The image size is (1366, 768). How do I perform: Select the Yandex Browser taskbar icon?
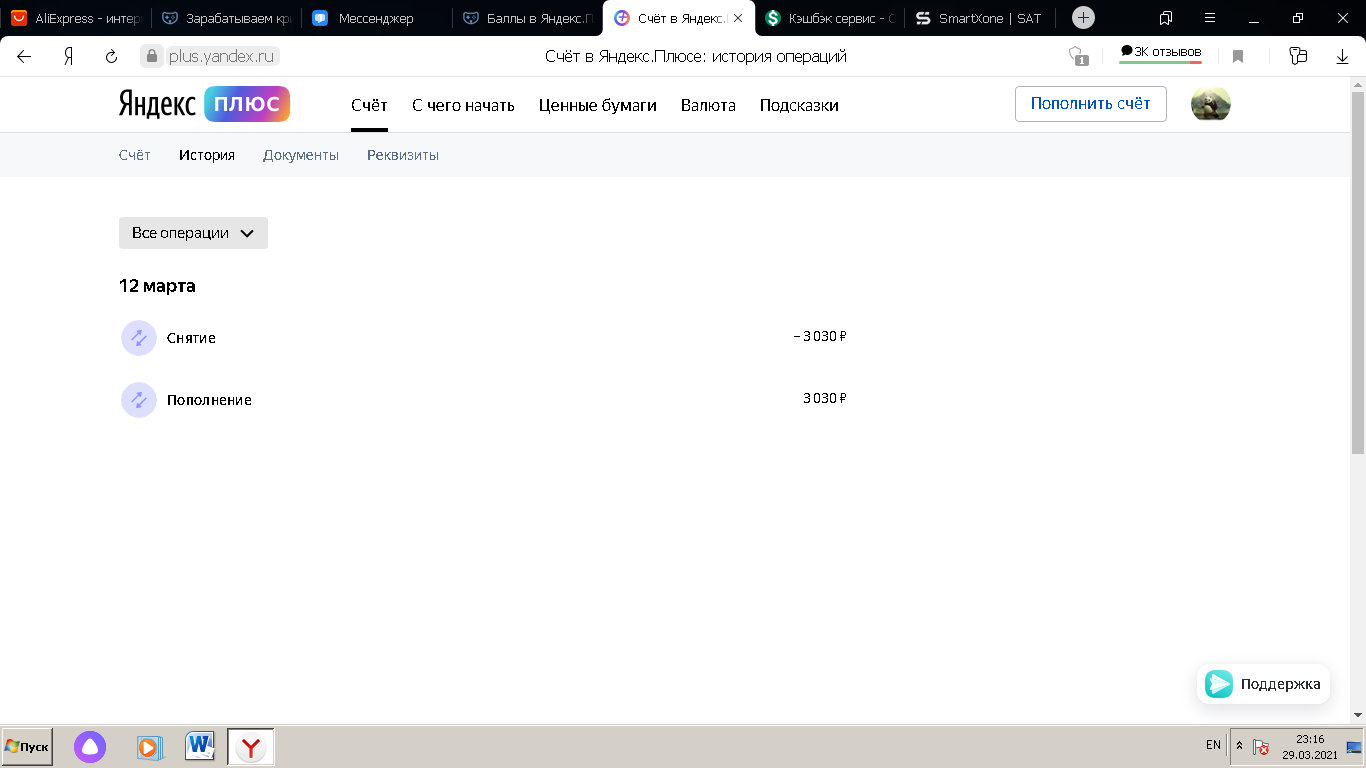point(251,747)
